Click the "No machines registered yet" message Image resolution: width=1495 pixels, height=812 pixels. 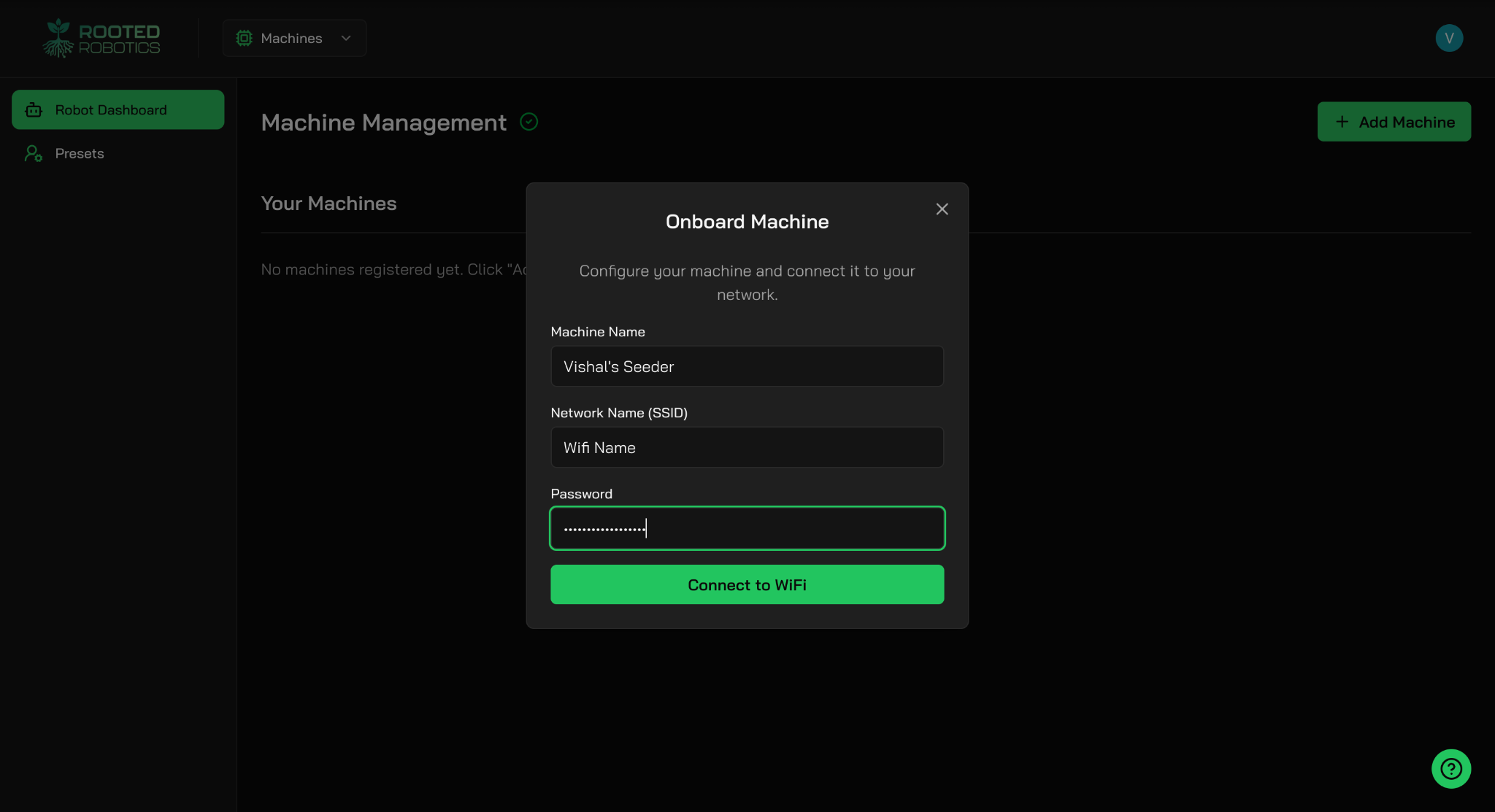click(x=393, y=270)
